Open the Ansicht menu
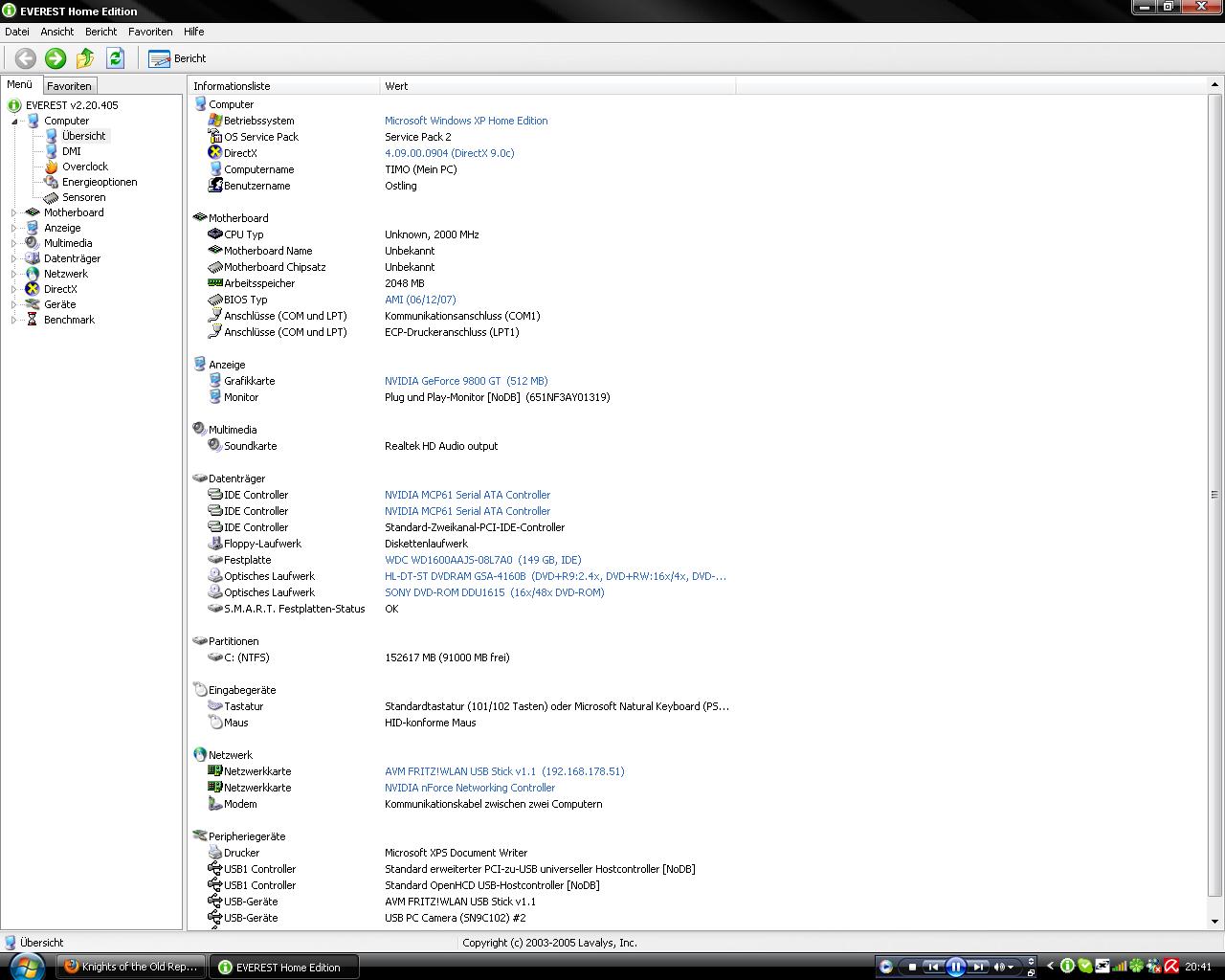Image resolution: width=1225 pixels, height=980 pixels. click(57, 32)
